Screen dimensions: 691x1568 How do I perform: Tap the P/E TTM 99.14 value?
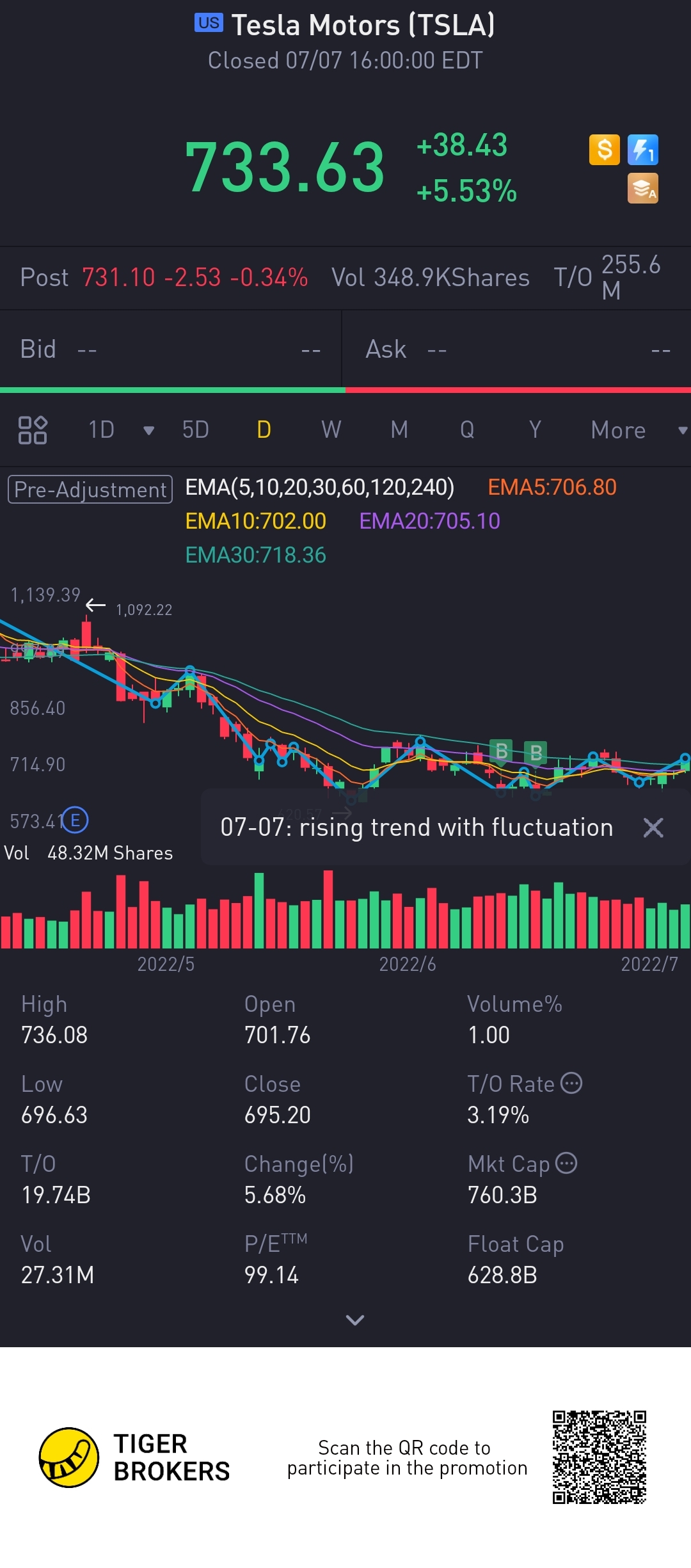[272, 1276]
